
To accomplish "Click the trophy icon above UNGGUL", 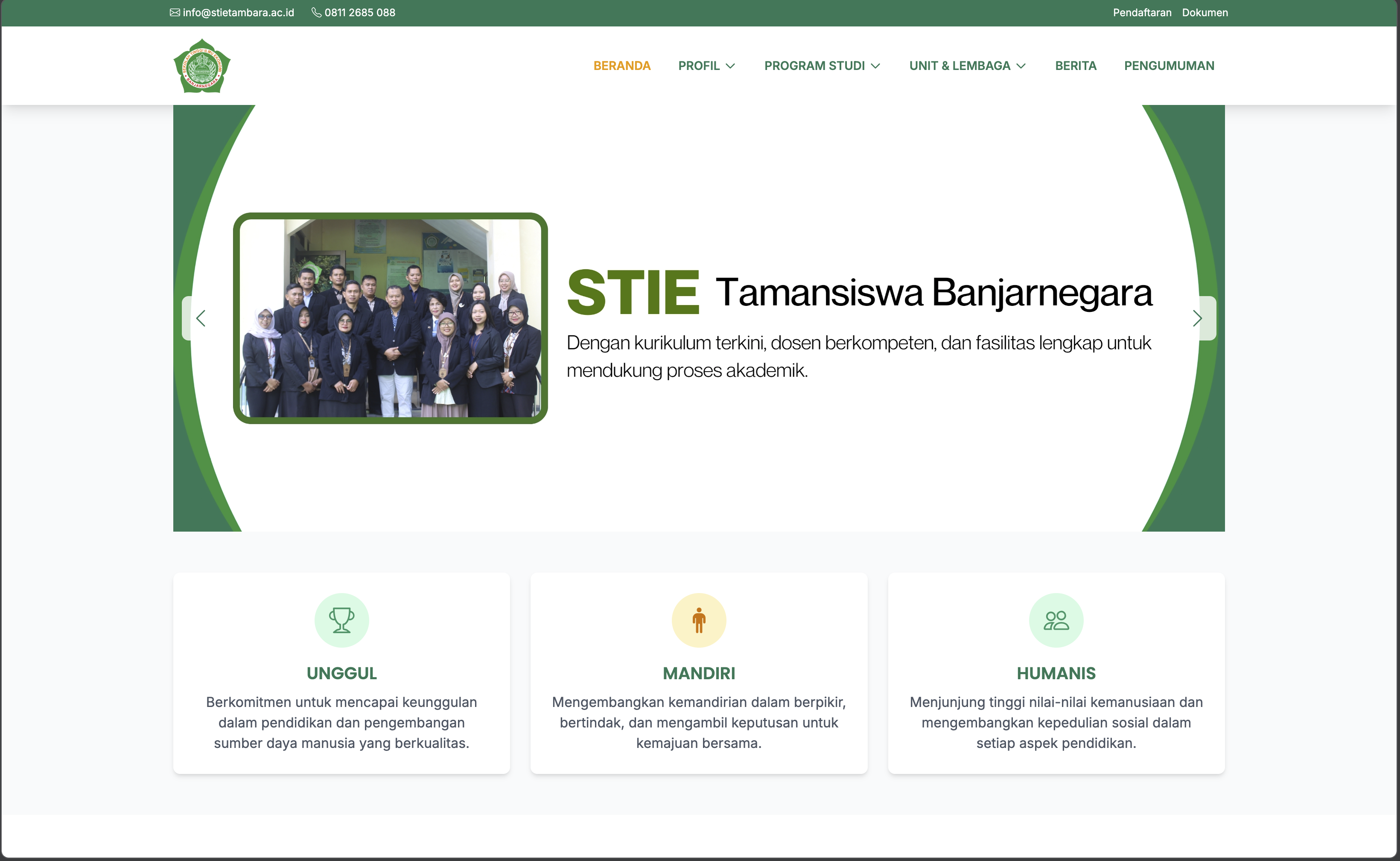I will (x=341, y=620).
